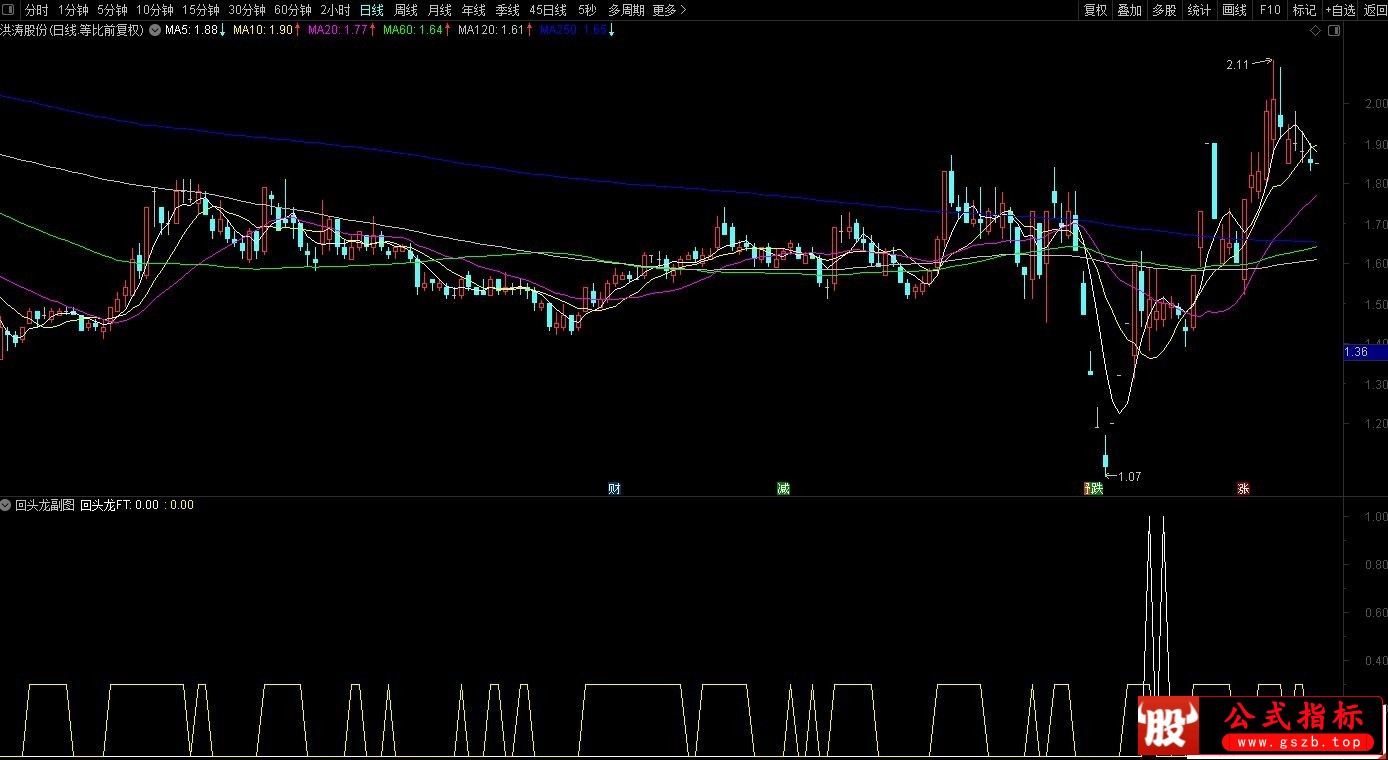Open the 多周期 multi-period view
Viewport: 1388px width, 760px height.
pos(626,10)
